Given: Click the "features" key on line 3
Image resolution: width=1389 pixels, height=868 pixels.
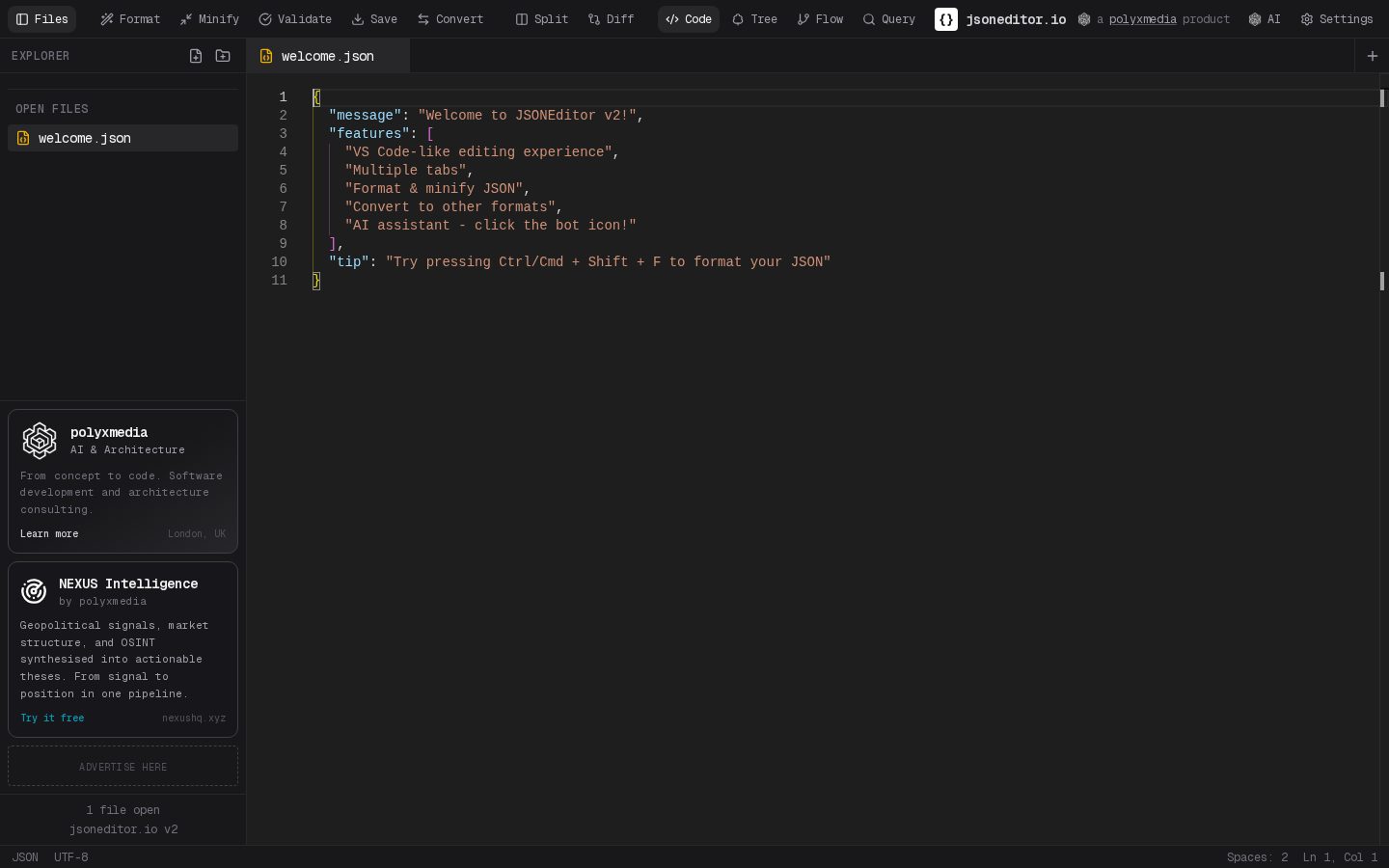Looking at the screenshot, I should (x=368, y=134).
